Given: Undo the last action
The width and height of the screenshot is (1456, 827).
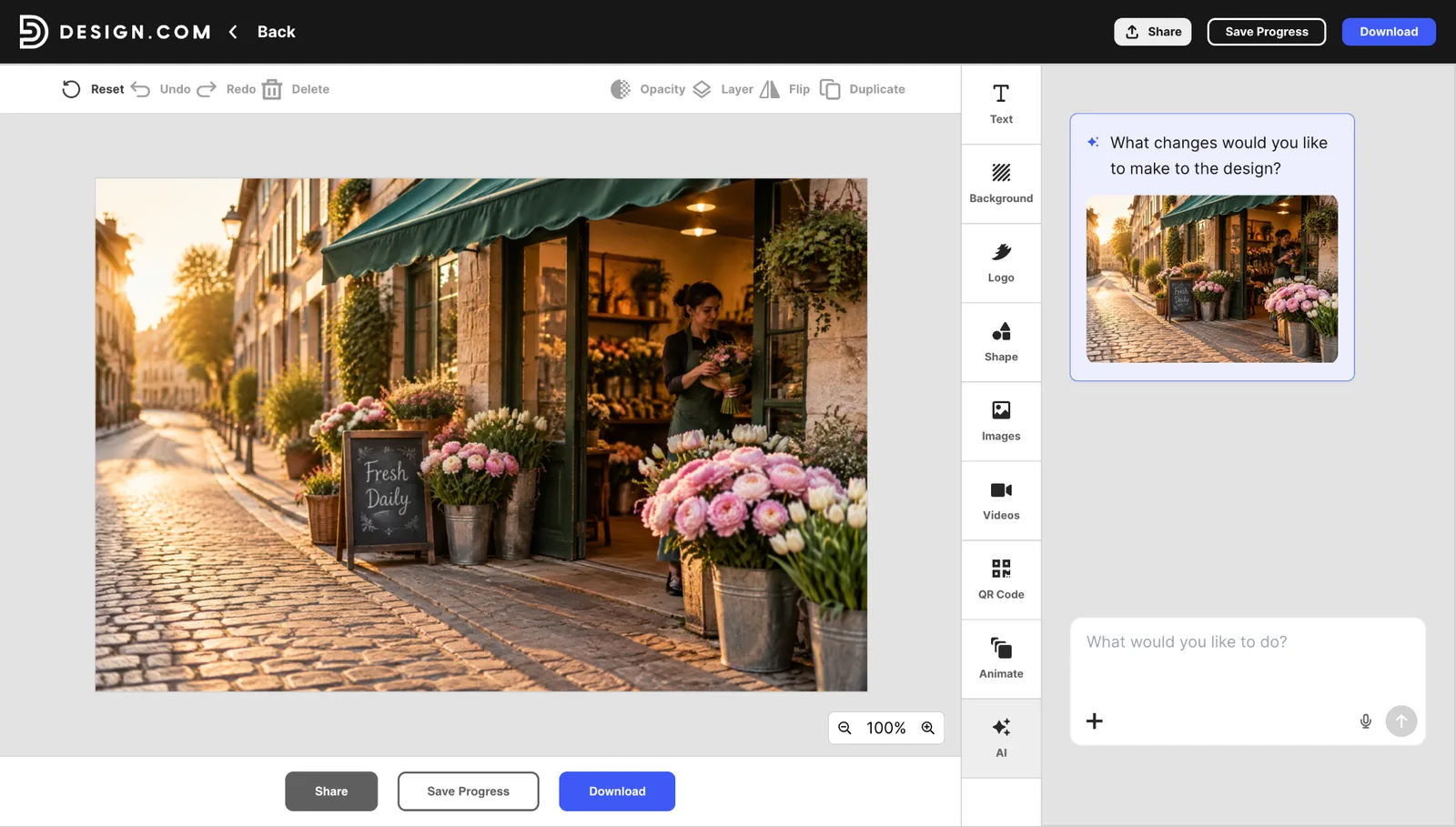Looking at the screenshot, I should pyautogui.click(x=161, y=89).
